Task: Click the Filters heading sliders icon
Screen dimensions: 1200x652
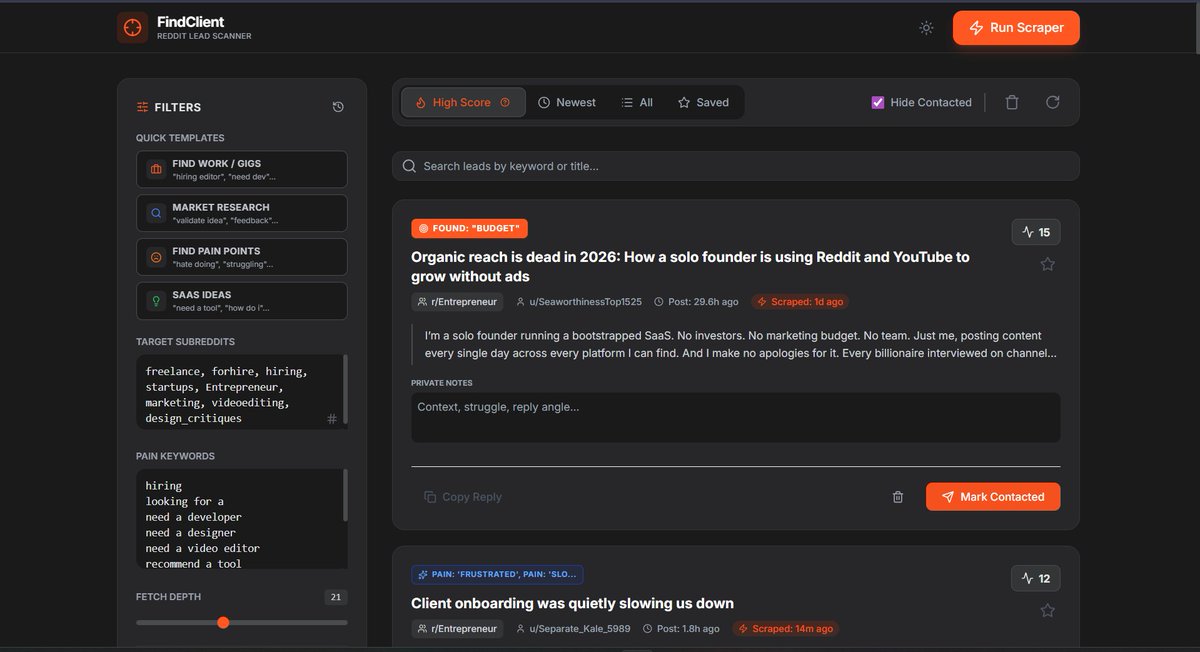Action: coord(142,107)
